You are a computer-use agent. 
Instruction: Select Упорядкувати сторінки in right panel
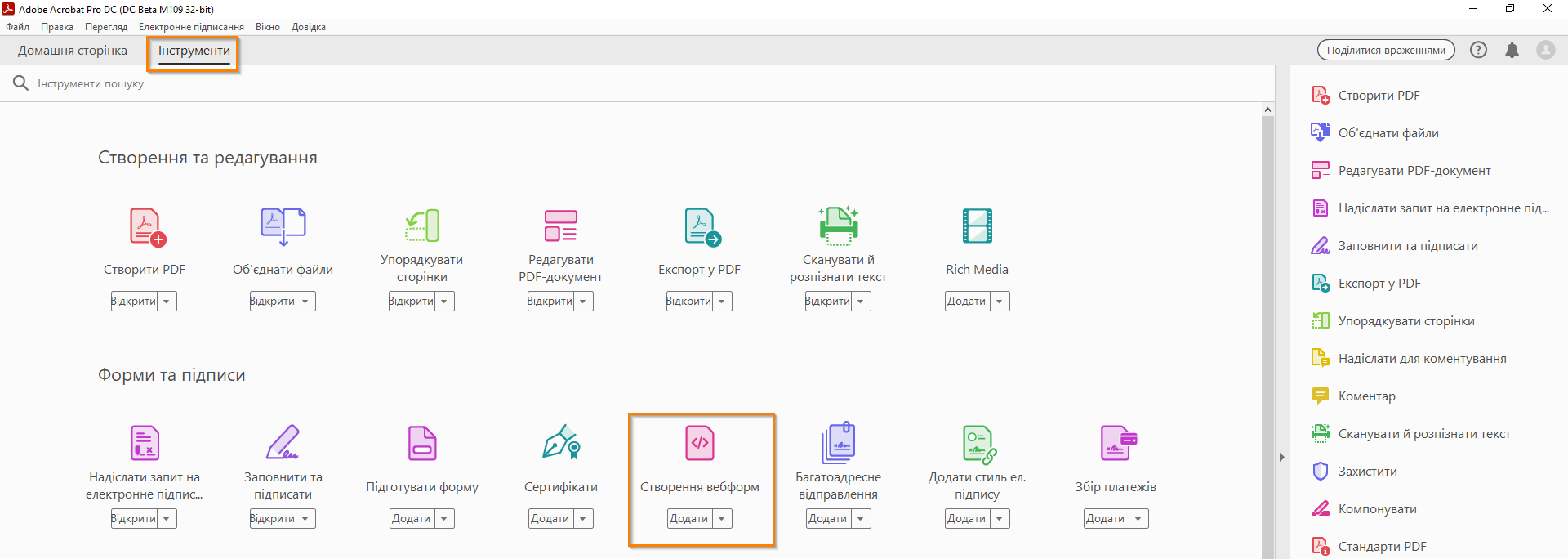tap(1392, 320)
